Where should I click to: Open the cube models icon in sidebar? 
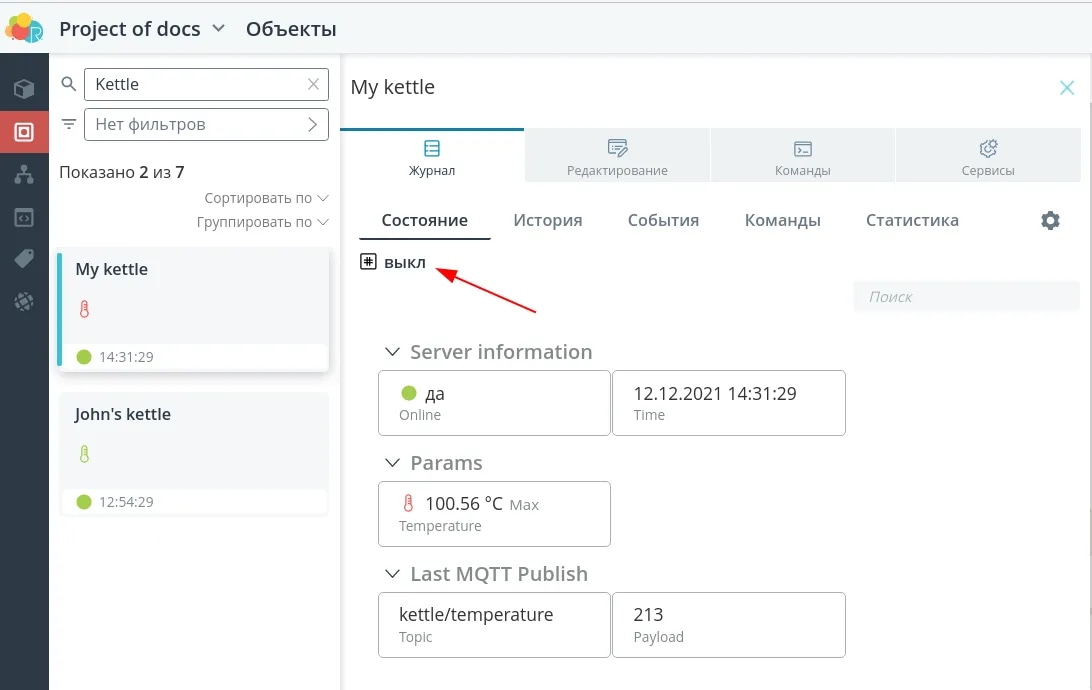click(24, 89)
